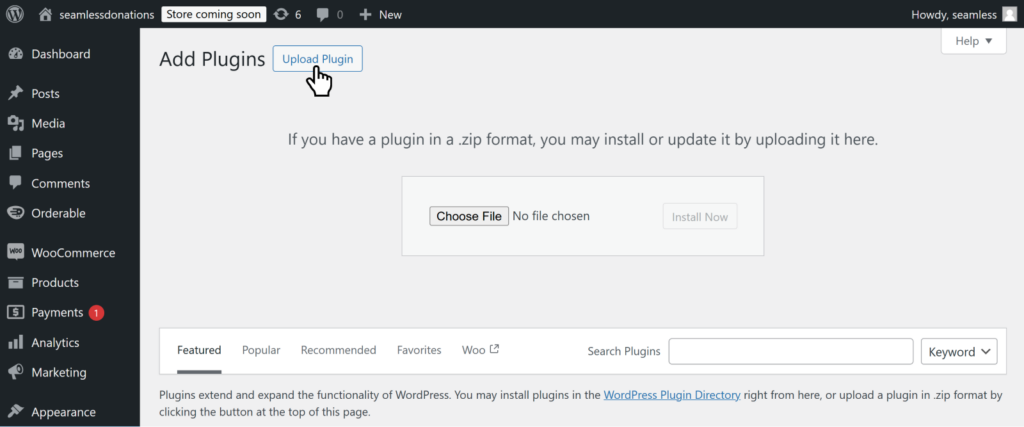1024x427 pixels.
Task: Click the Store coming soon badge
Action: (214, 14)
